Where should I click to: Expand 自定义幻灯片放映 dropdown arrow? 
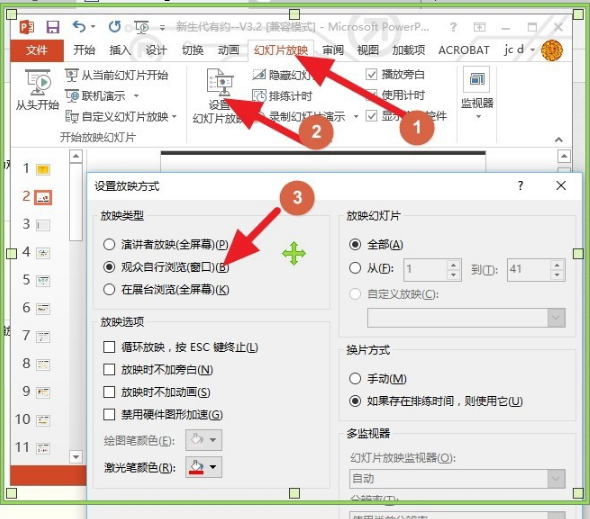tap(174, 116)
